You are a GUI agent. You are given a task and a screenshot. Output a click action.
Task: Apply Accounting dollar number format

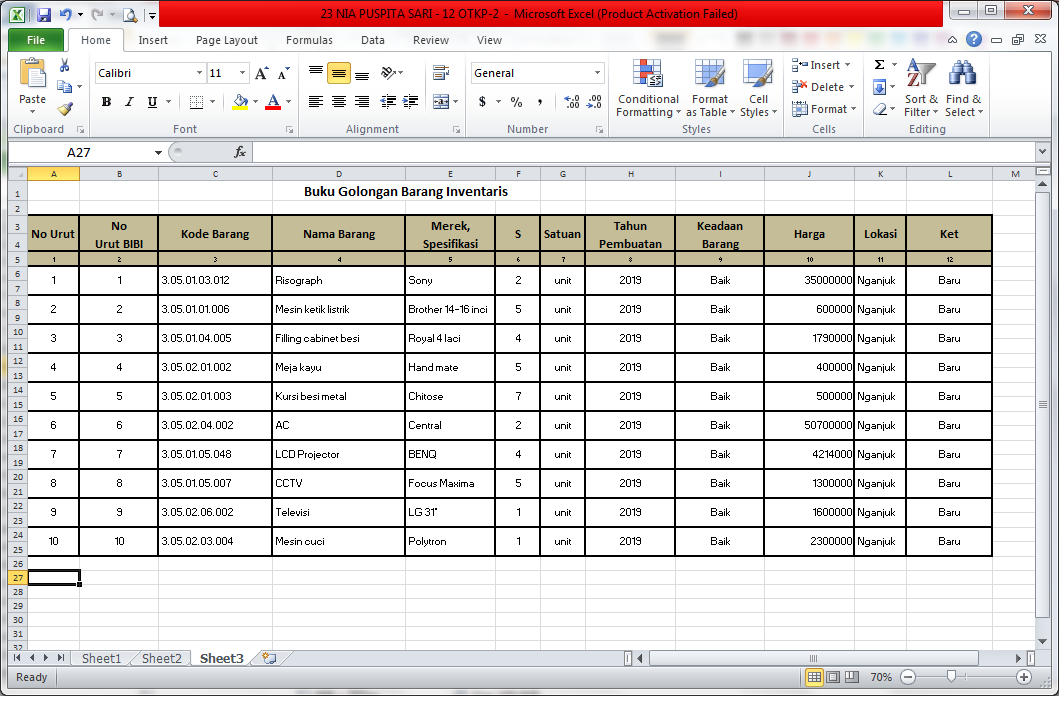tap(482, 102)
